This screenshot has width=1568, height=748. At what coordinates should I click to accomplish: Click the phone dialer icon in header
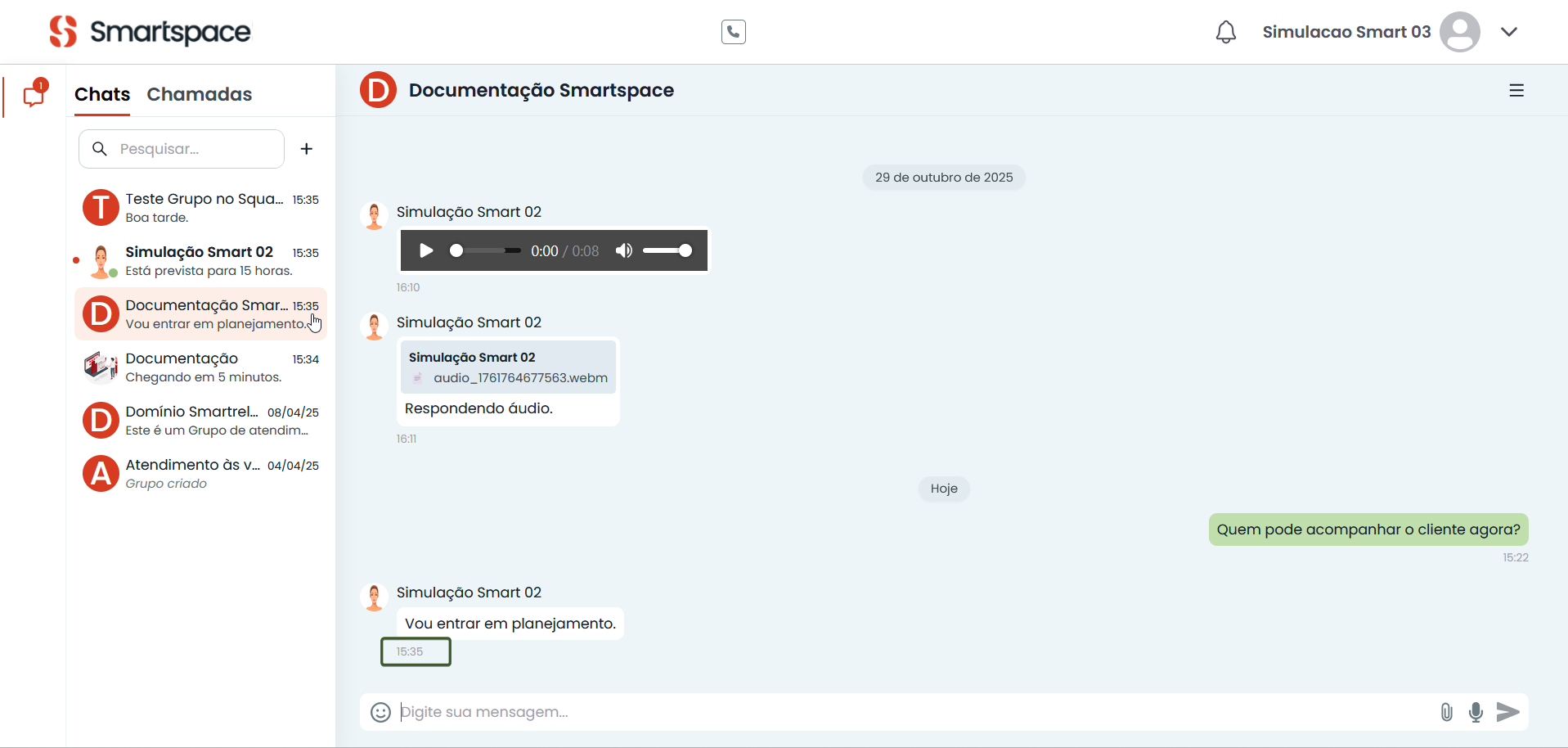733,32
